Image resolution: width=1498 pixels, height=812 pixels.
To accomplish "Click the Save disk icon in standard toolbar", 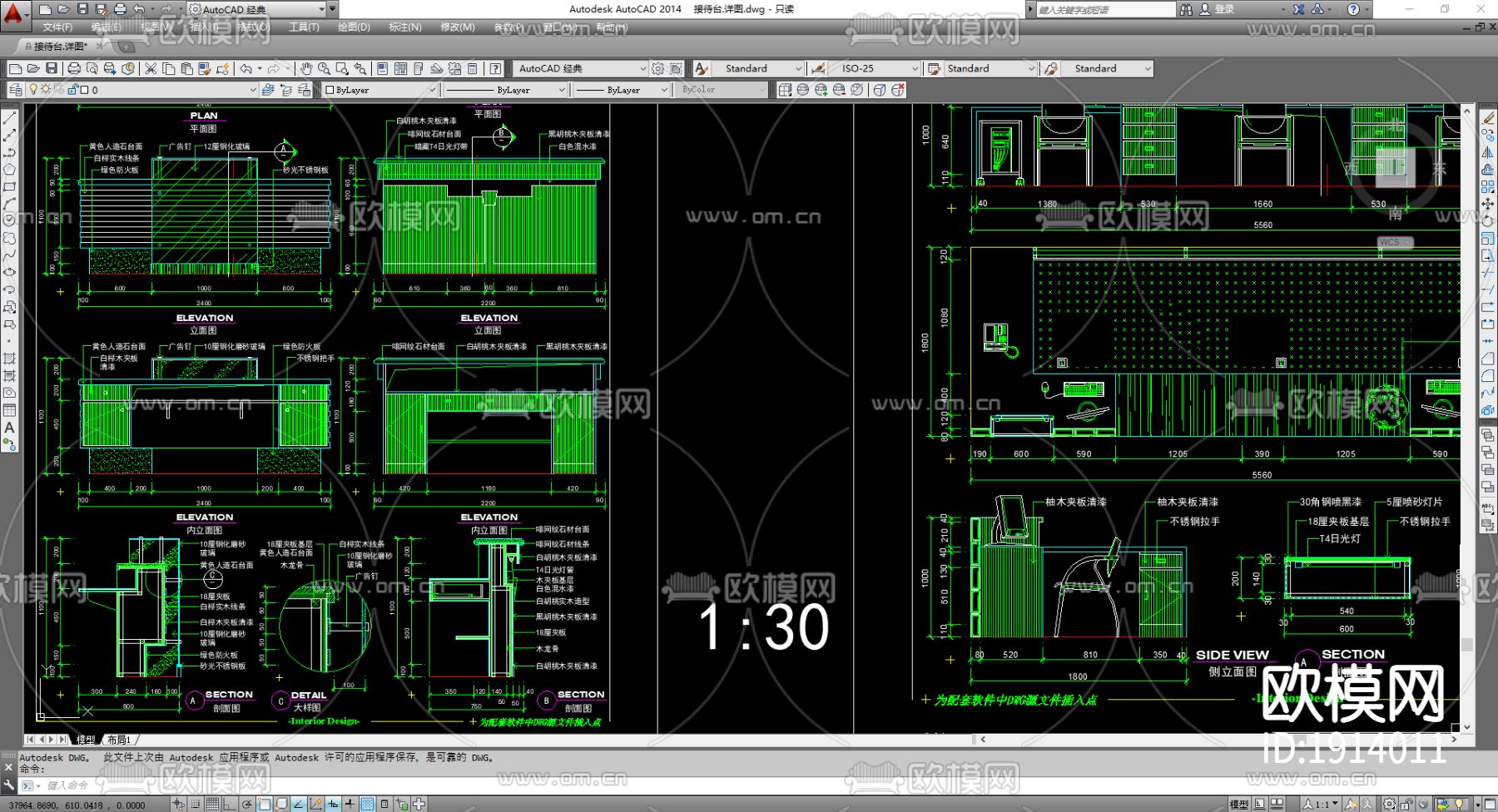I will (52, 68).
